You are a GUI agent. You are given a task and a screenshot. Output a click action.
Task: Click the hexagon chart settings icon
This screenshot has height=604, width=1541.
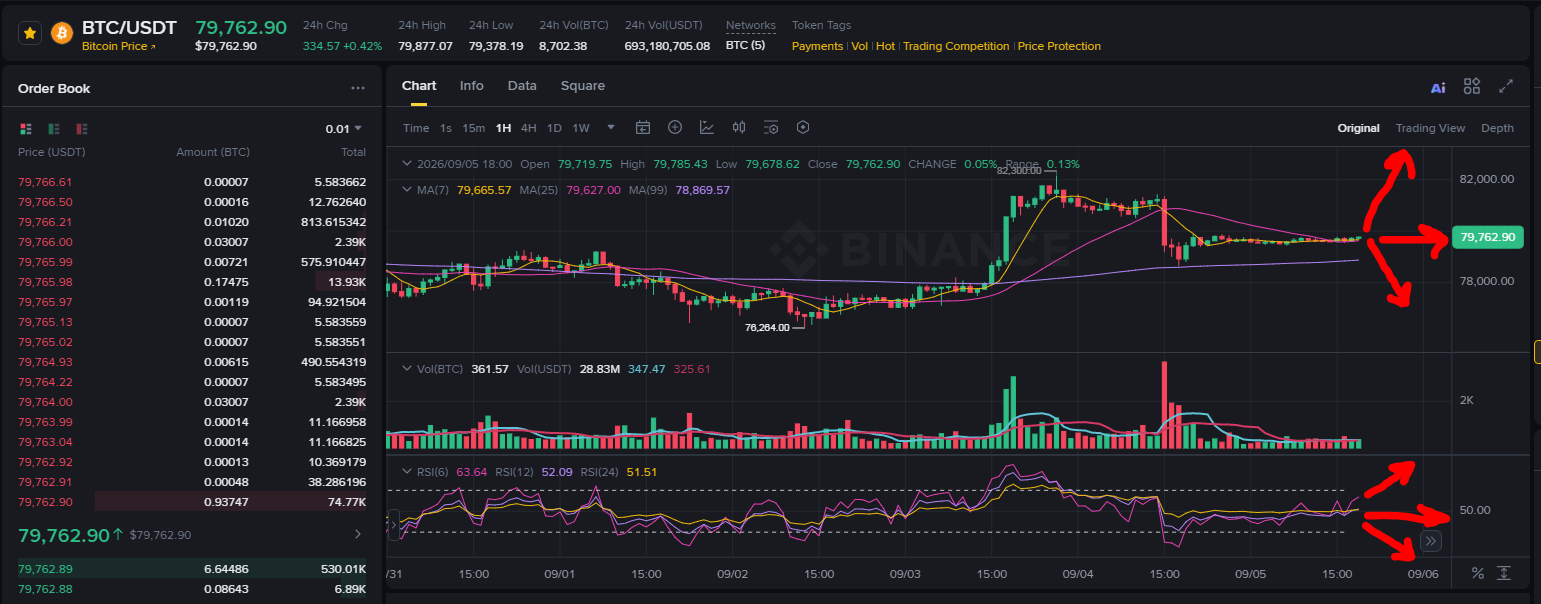[802, 127]
